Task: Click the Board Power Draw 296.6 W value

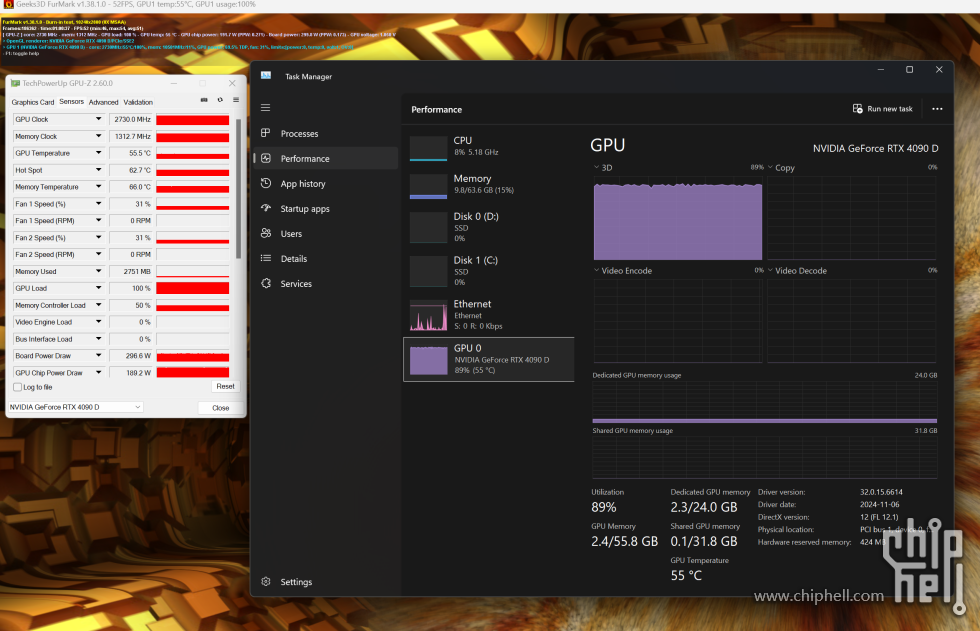Action: (x=131, y=355)
